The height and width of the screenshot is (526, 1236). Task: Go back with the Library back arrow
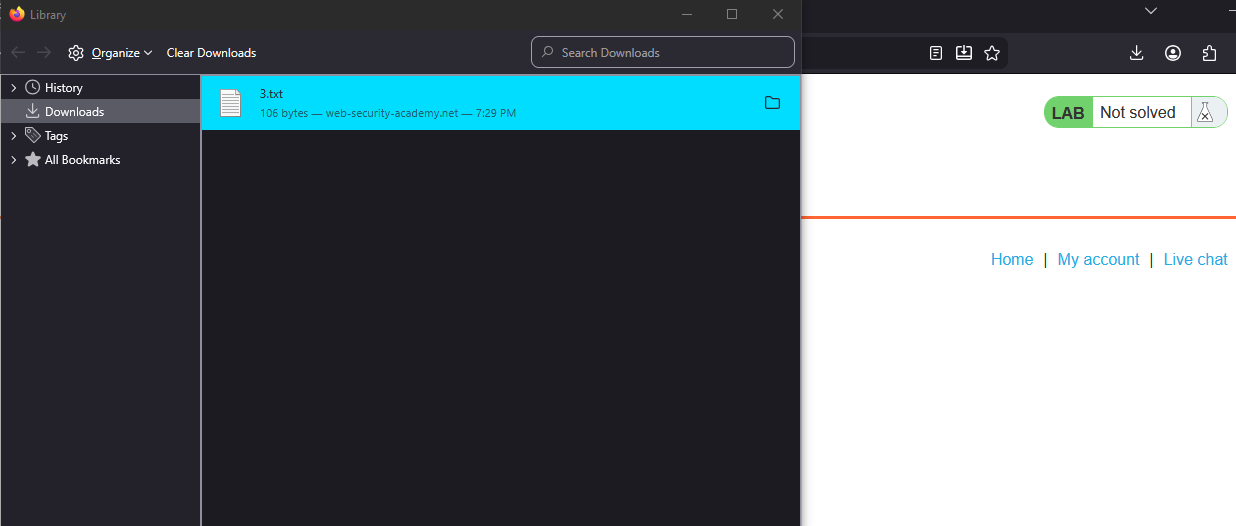pyautogui.click(x=18, y=53)
